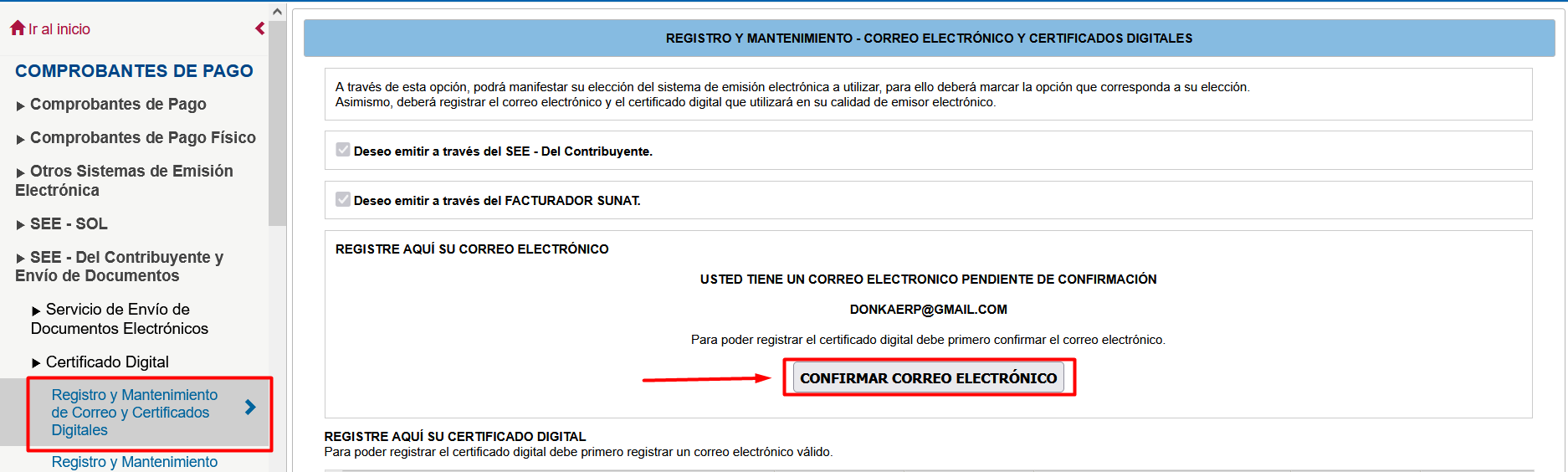1568x472 pixels.
Task: Click blue chevron beside Registro y Mantenimiento de Correo
Action: [x=250, y=408]
